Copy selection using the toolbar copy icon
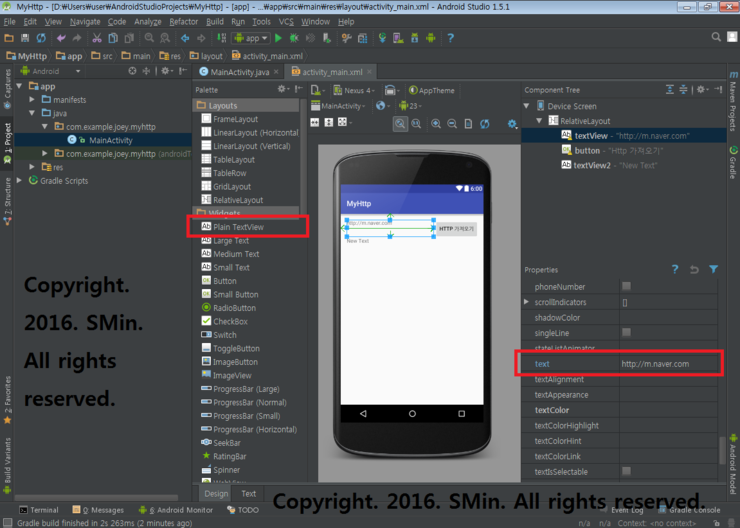 (113, 38)
